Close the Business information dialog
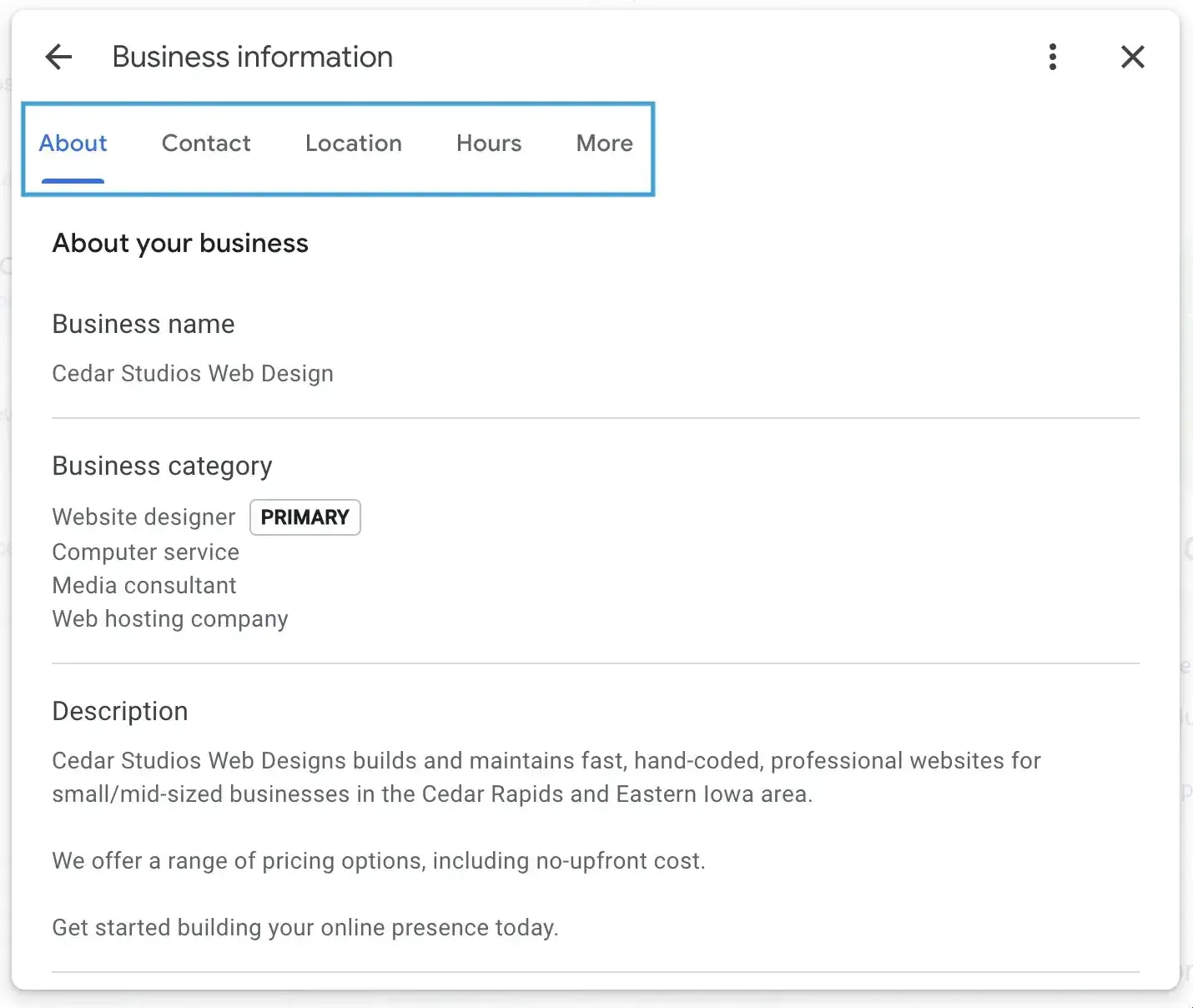Screen dimensions: 1193x1008 [1132, 56]
